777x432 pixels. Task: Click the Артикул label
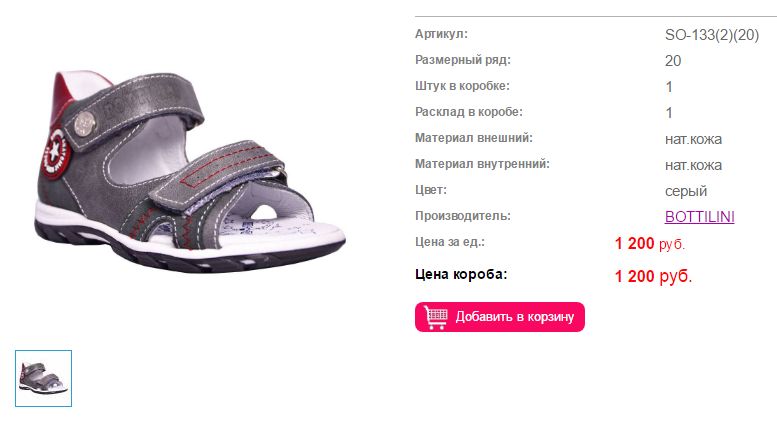click(441, 34)
